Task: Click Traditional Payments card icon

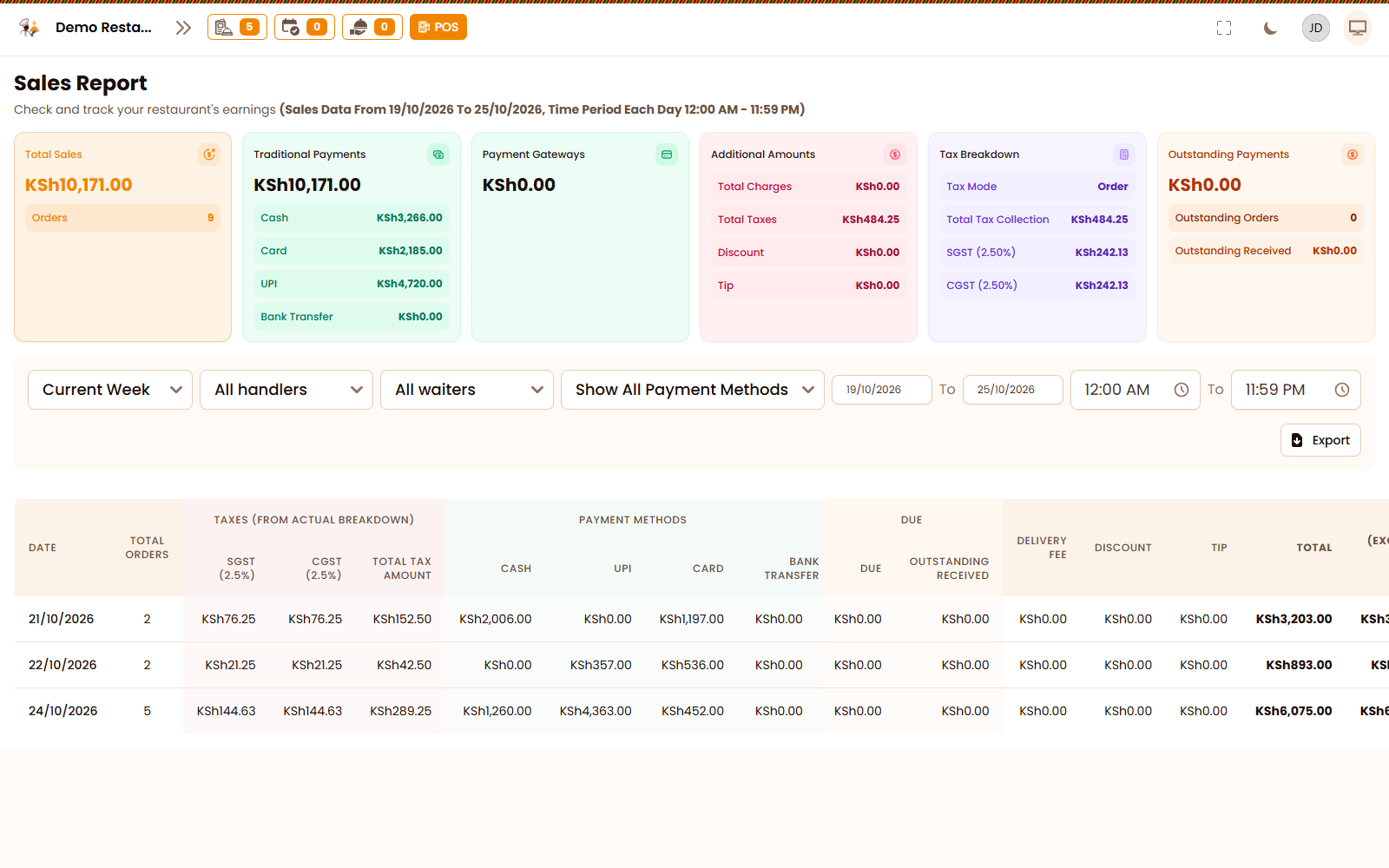Action: [x=438, y=155]
